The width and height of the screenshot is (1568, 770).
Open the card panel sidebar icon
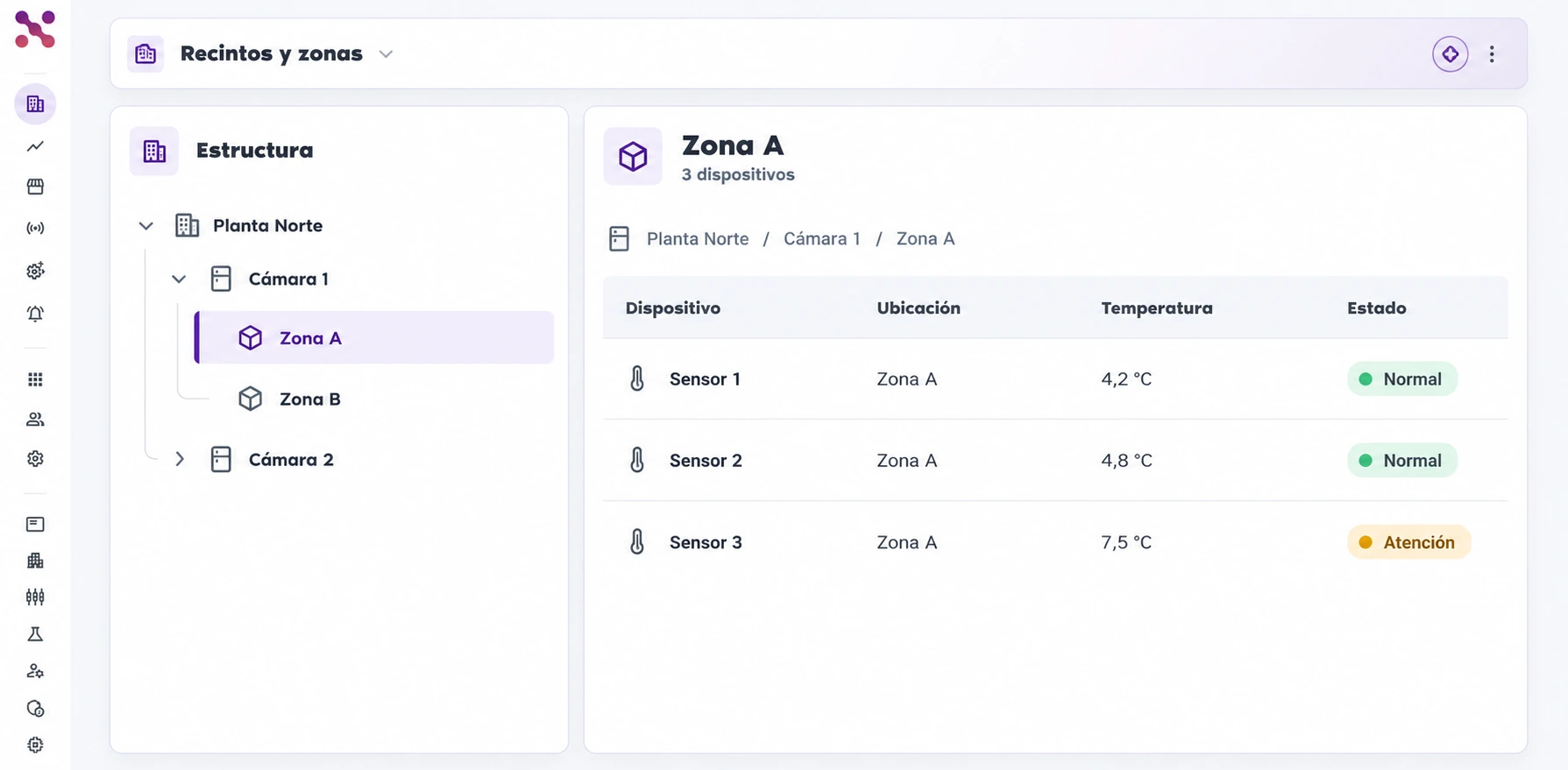[35, 524]
